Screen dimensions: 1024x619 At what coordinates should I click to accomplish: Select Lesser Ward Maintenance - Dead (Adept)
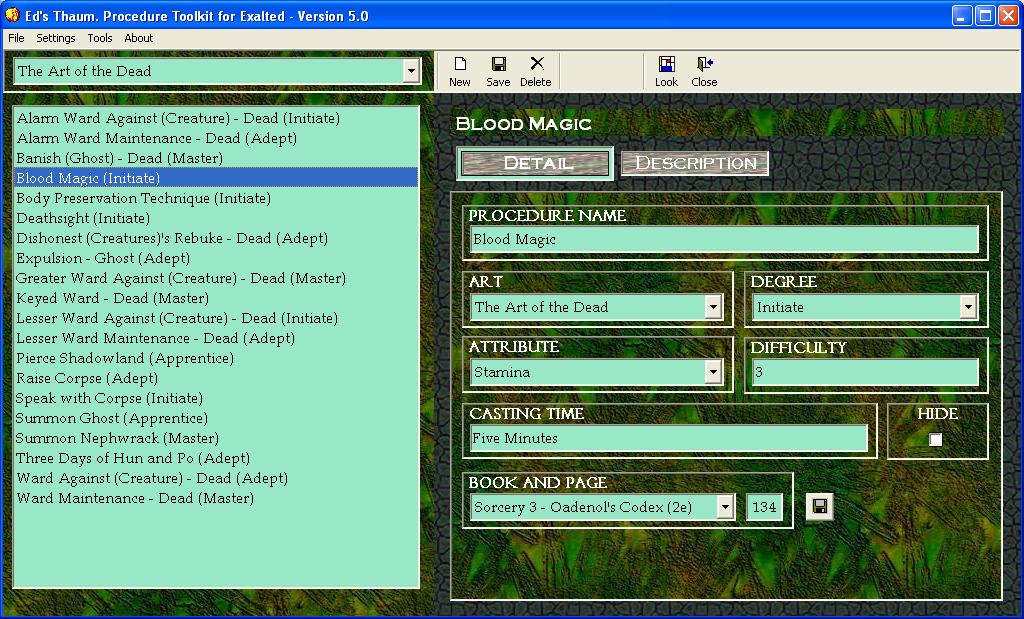[x=216, y=338]
